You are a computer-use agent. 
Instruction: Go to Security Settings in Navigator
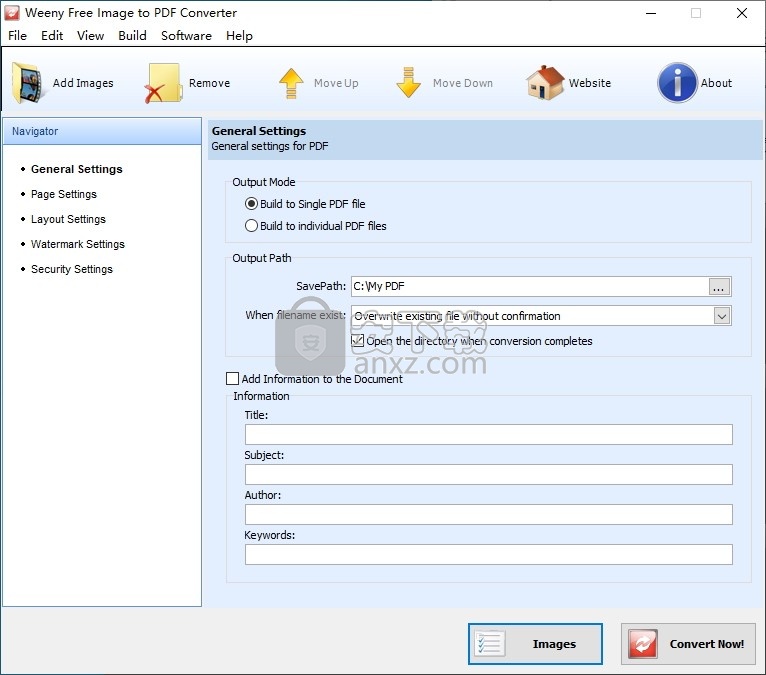(72, 269)
